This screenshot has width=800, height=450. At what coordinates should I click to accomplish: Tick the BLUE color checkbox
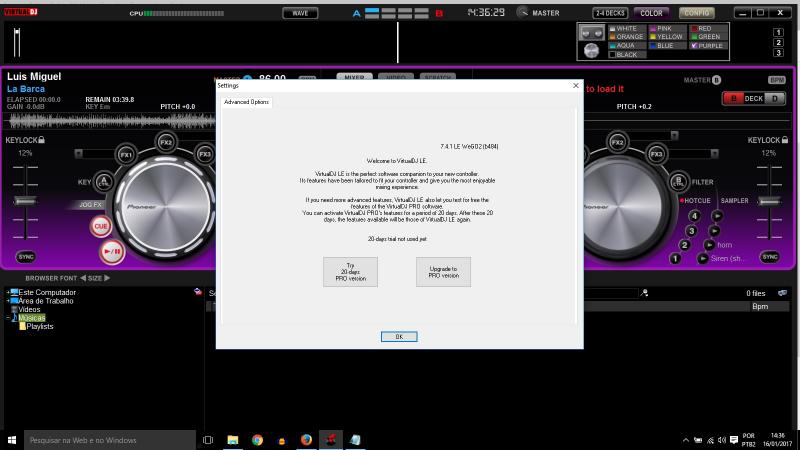[652, 46]
